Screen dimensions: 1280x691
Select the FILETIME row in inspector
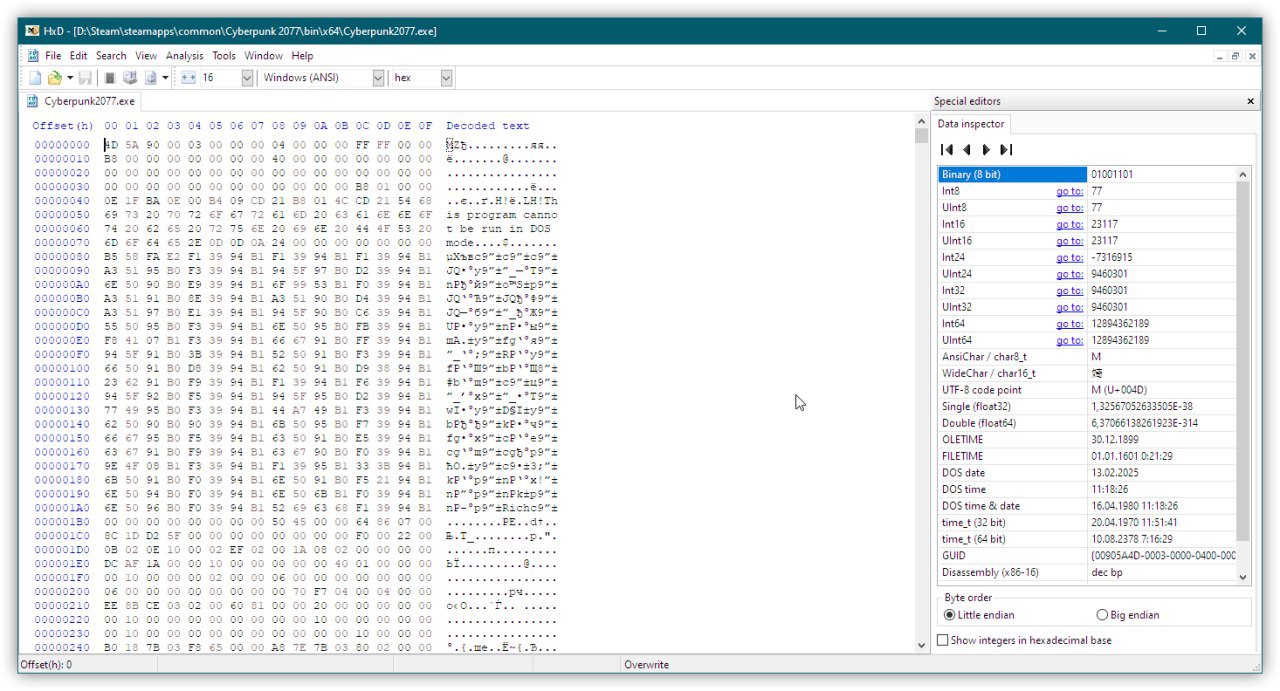(1087, 456)
